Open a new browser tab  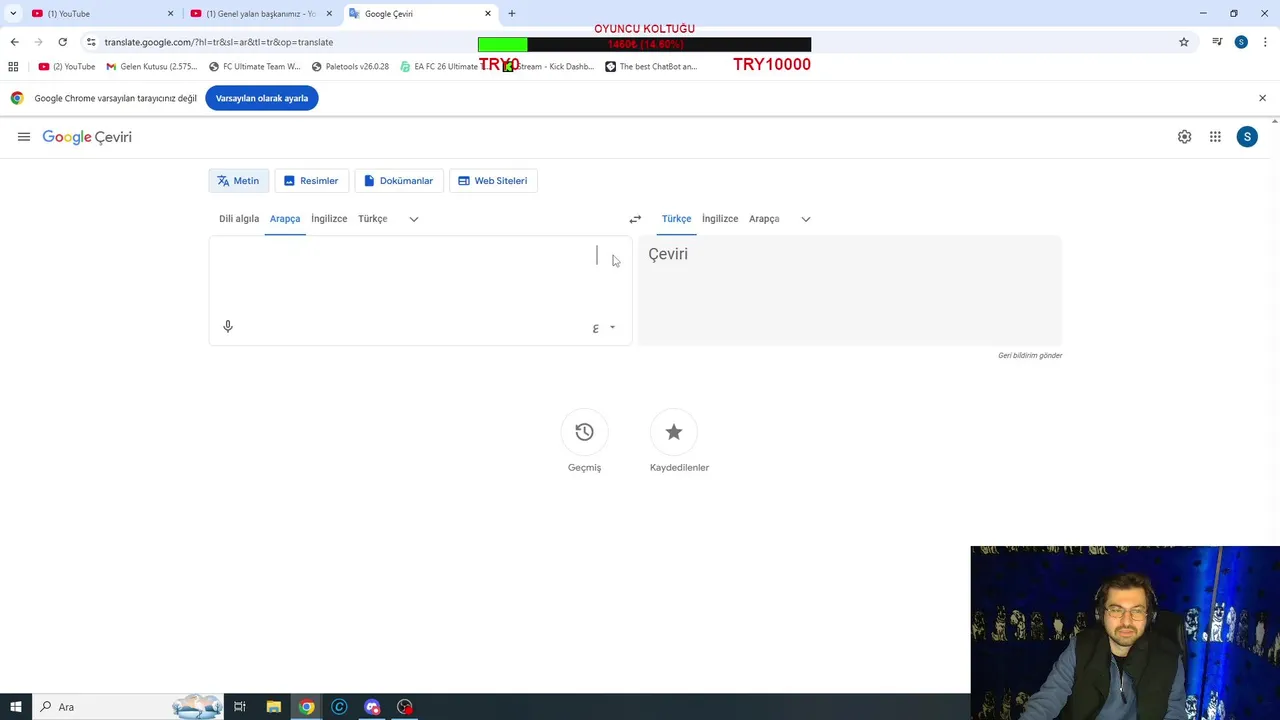(512, 14)
